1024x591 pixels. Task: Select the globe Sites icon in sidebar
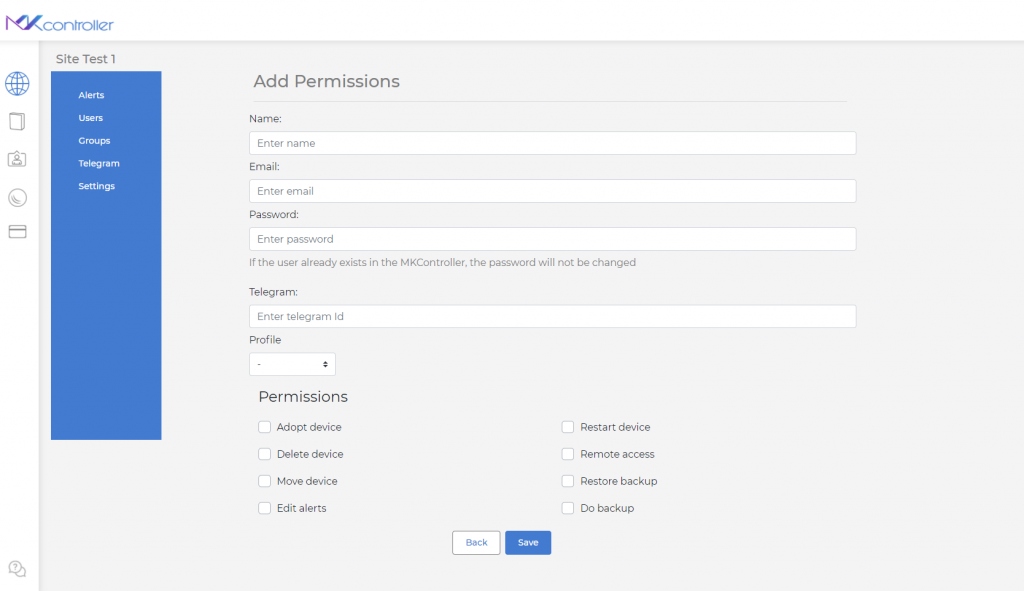(x=17, y=84)
